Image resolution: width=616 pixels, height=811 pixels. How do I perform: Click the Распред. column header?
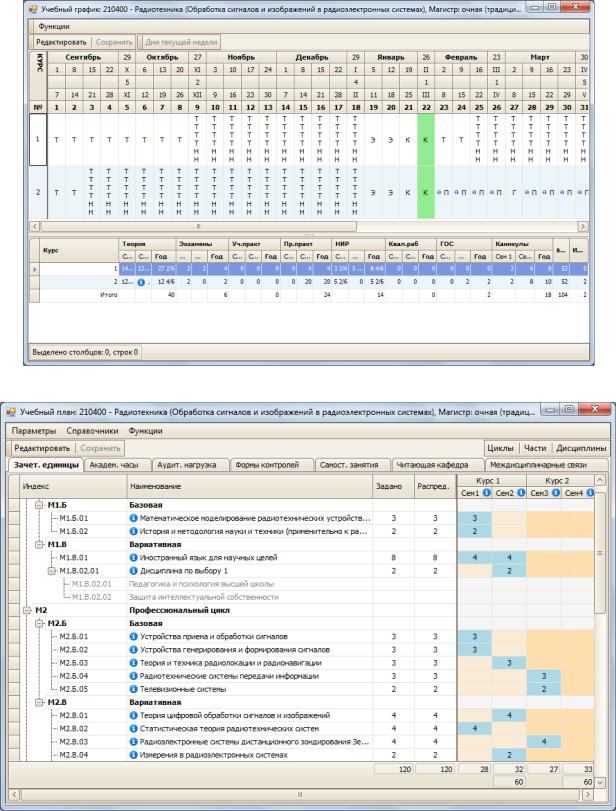(x=435, y=486)
